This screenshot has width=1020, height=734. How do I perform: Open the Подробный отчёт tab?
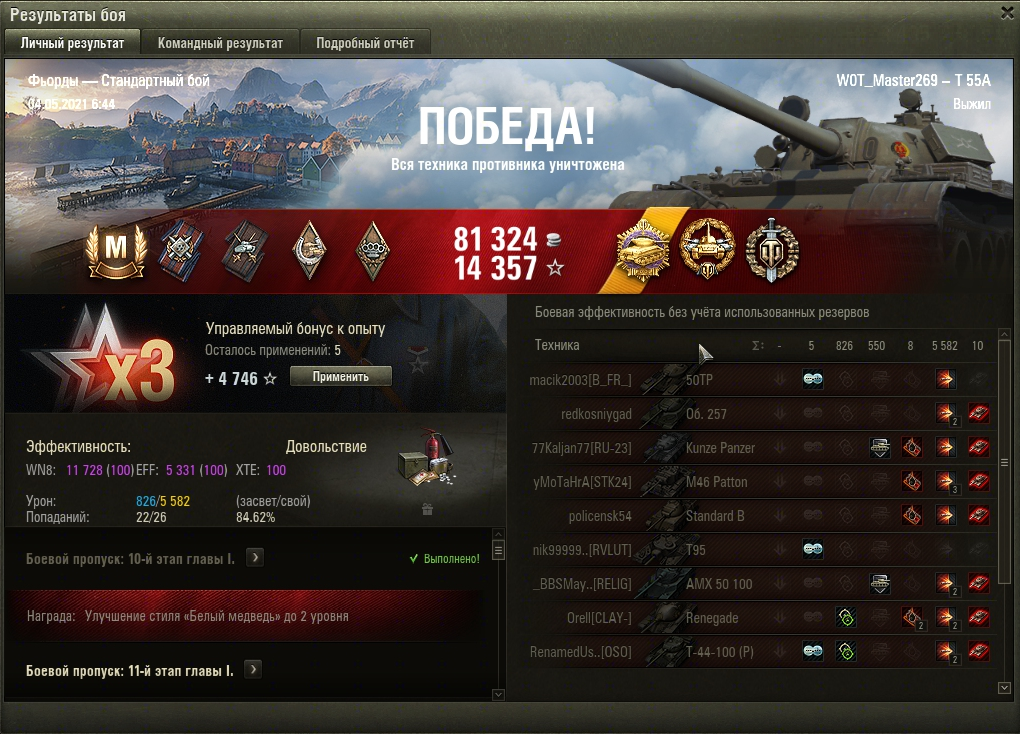pos(365,43)
